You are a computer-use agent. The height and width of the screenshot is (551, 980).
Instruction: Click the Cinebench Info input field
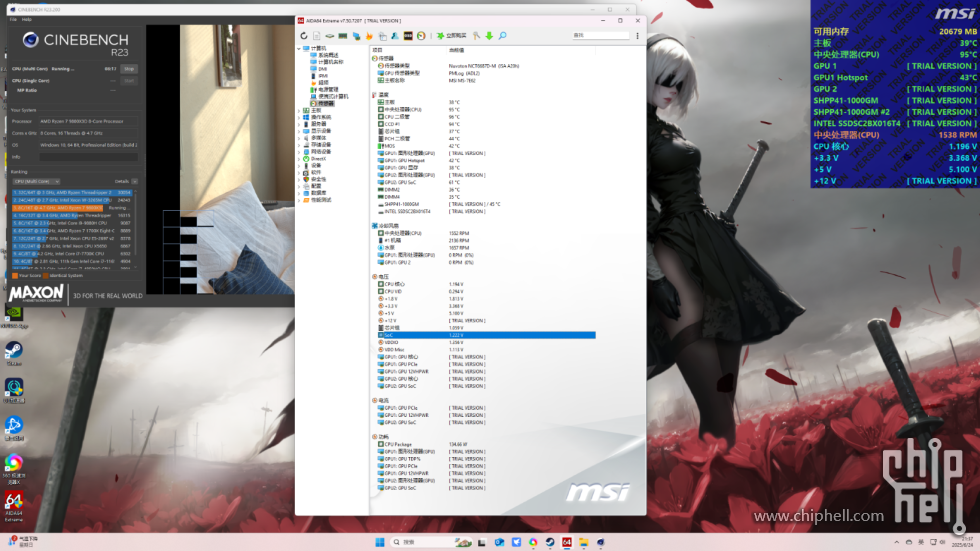tap(88, 157)
